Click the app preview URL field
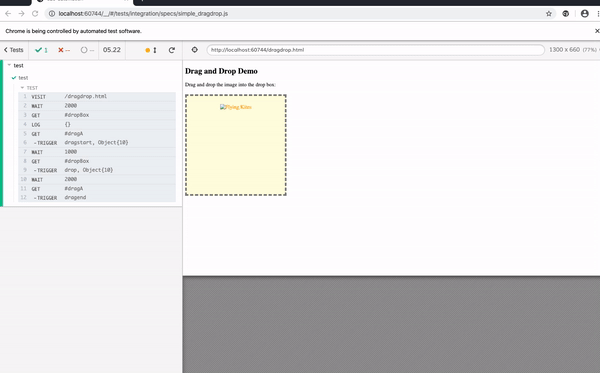The width and height of the screenshot is (600, 373). [x=375, y=50]
